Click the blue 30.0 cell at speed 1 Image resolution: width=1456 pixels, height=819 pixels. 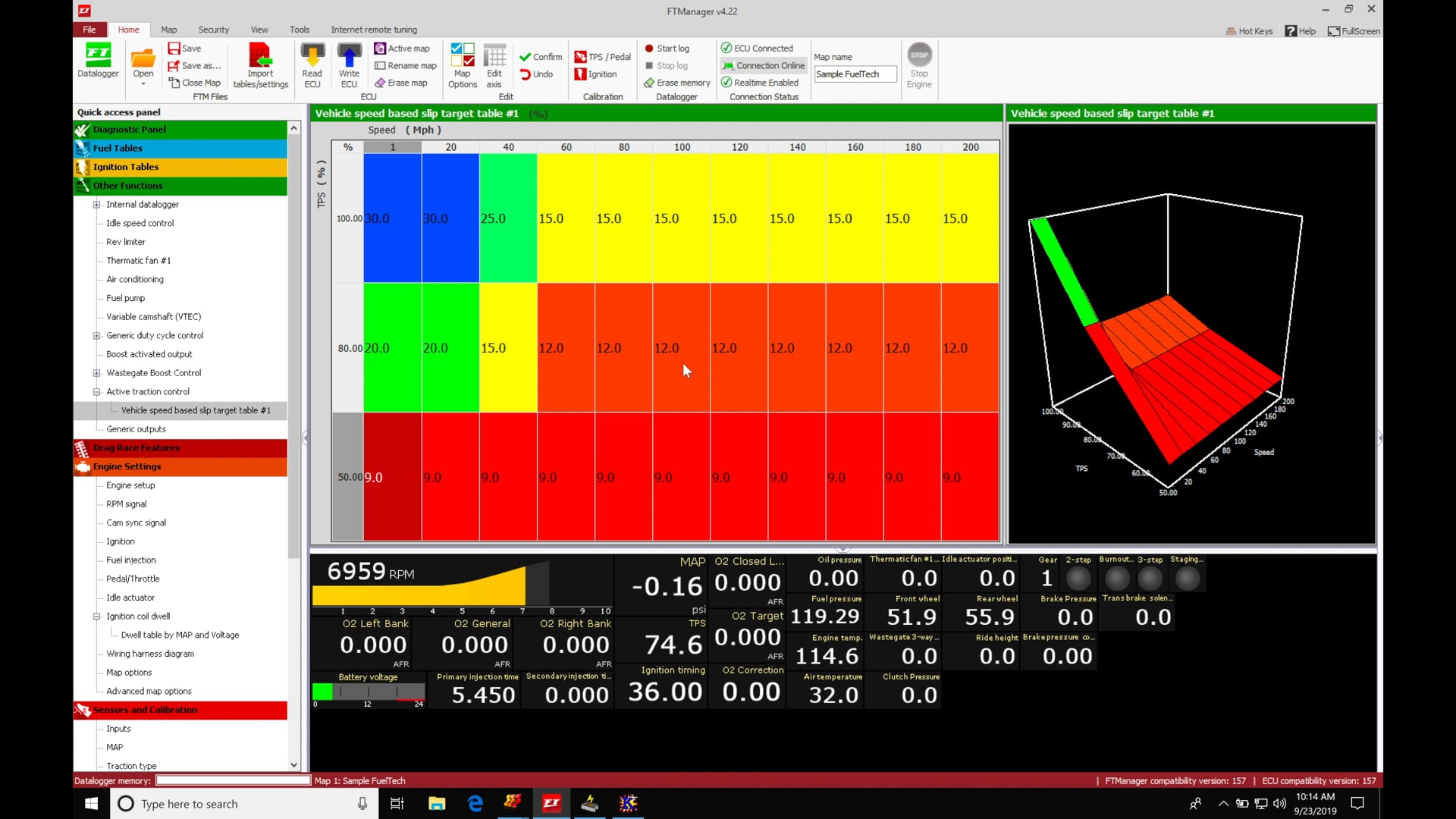[x=392, y=218]
